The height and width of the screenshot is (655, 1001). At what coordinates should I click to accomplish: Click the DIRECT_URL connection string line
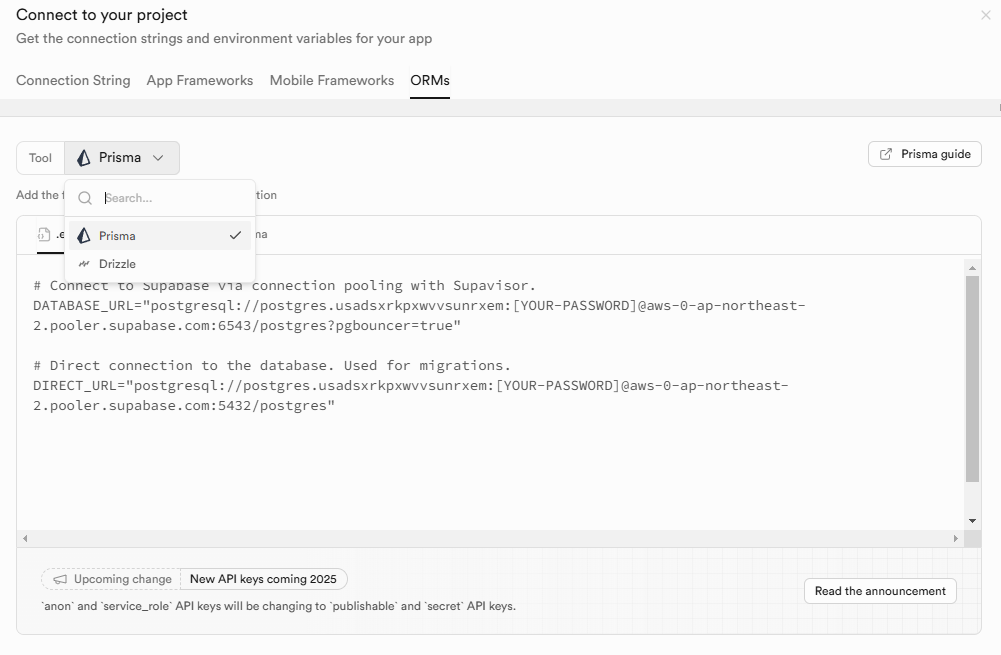(x=411, y=395)
